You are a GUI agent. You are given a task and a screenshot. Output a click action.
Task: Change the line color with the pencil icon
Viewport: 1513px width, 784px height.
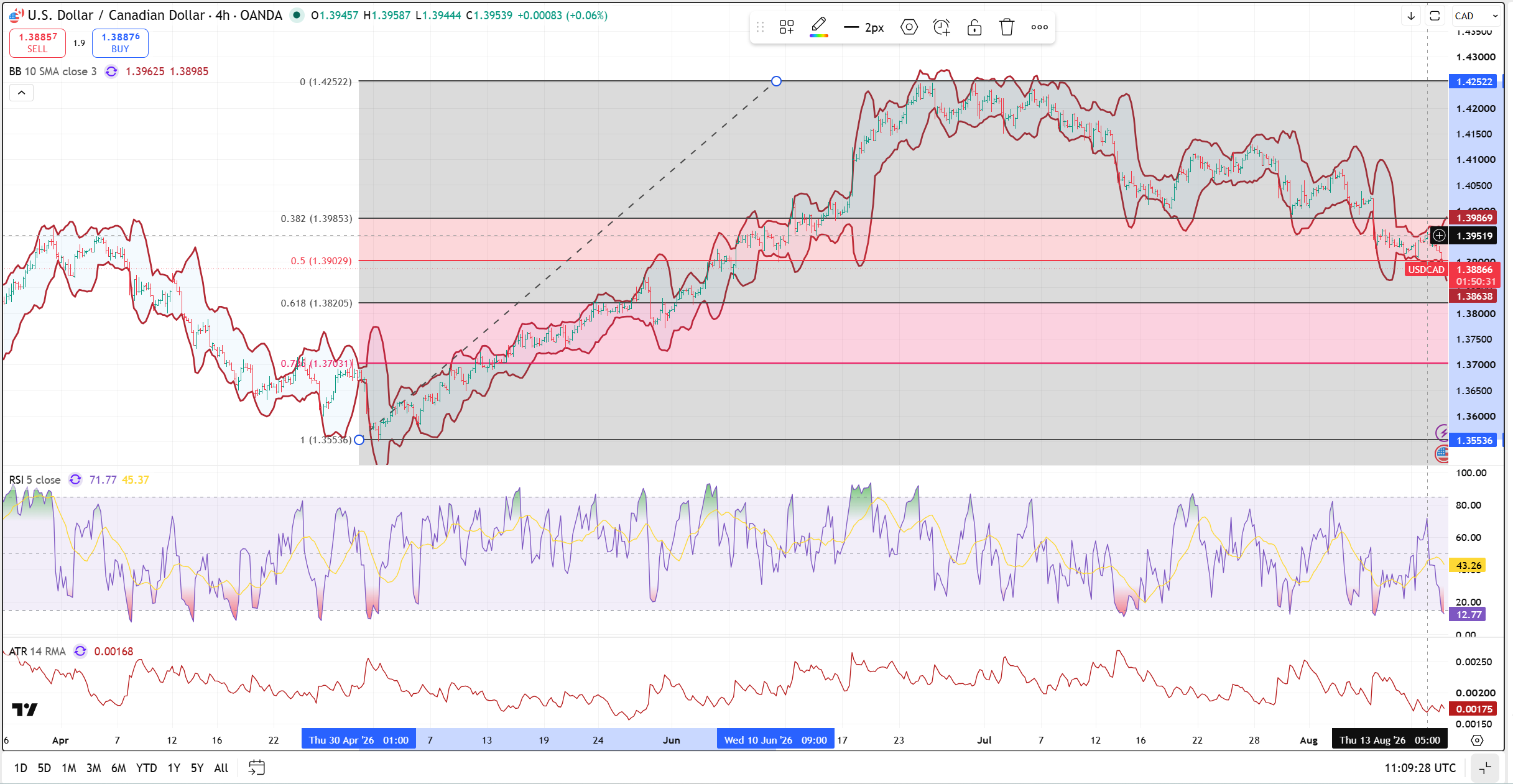[819, 27]
